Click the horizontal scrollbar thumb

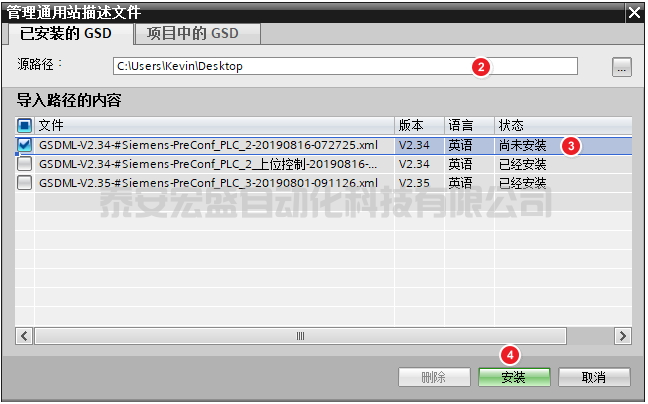click(x=300, y=337)
